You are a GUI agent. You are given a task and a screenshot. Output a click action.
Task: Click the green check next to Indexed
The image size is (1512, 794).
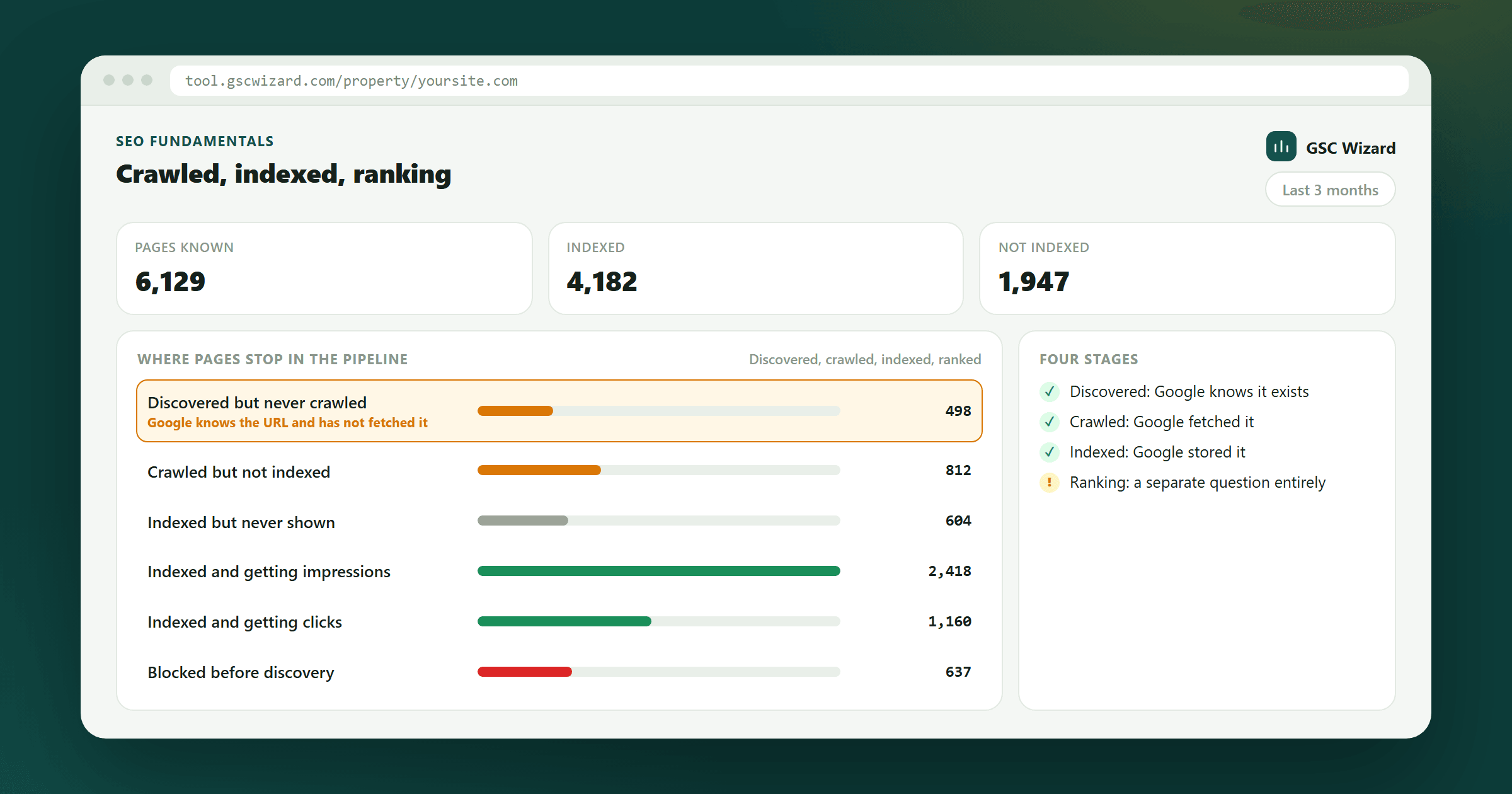click(1049, 452)
